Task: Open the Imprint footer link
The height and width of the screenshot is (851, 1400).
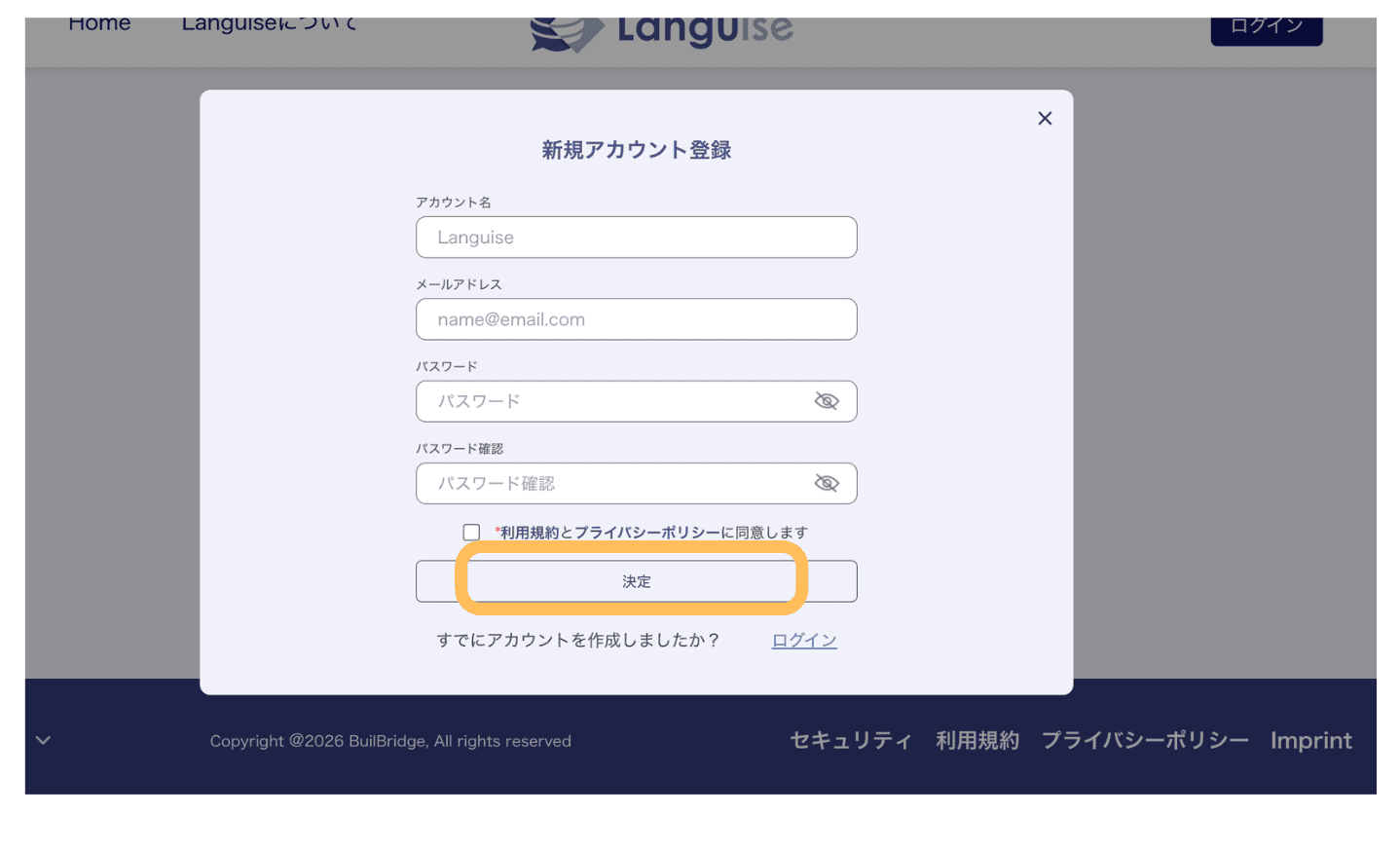Action: (x=1310, y=741)
